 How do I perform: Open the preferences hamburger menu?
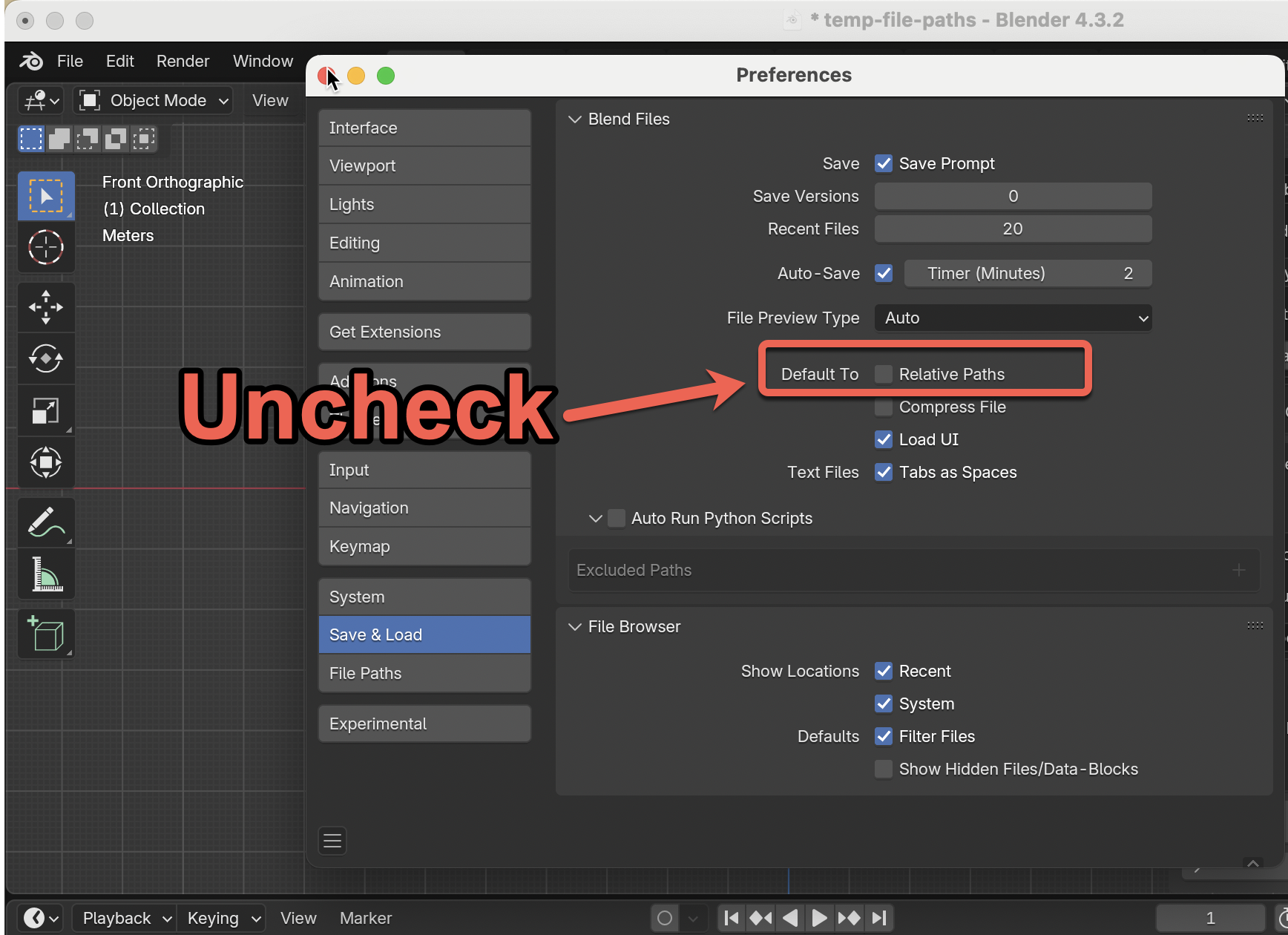click(332, 841)
